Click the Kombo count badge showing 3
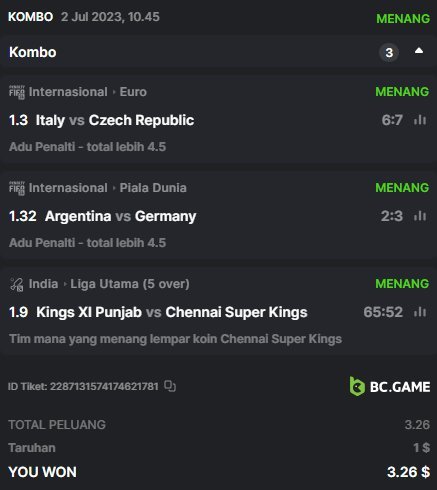 (389, 52)
